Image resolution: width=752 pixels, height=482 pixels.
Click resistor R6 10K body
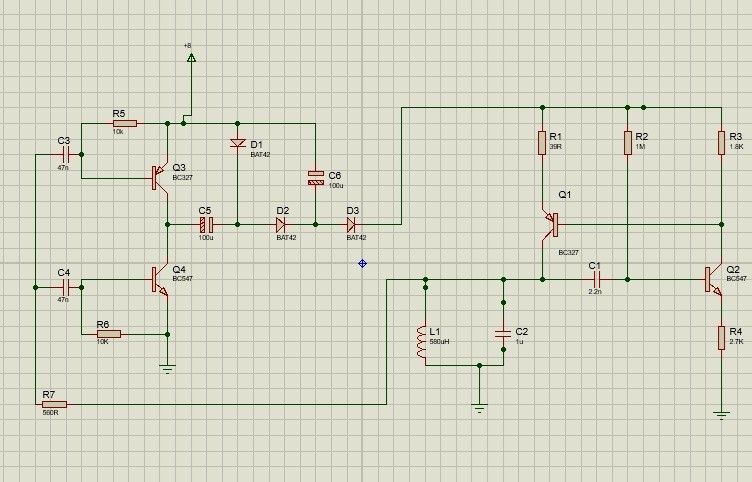point(109,334)
